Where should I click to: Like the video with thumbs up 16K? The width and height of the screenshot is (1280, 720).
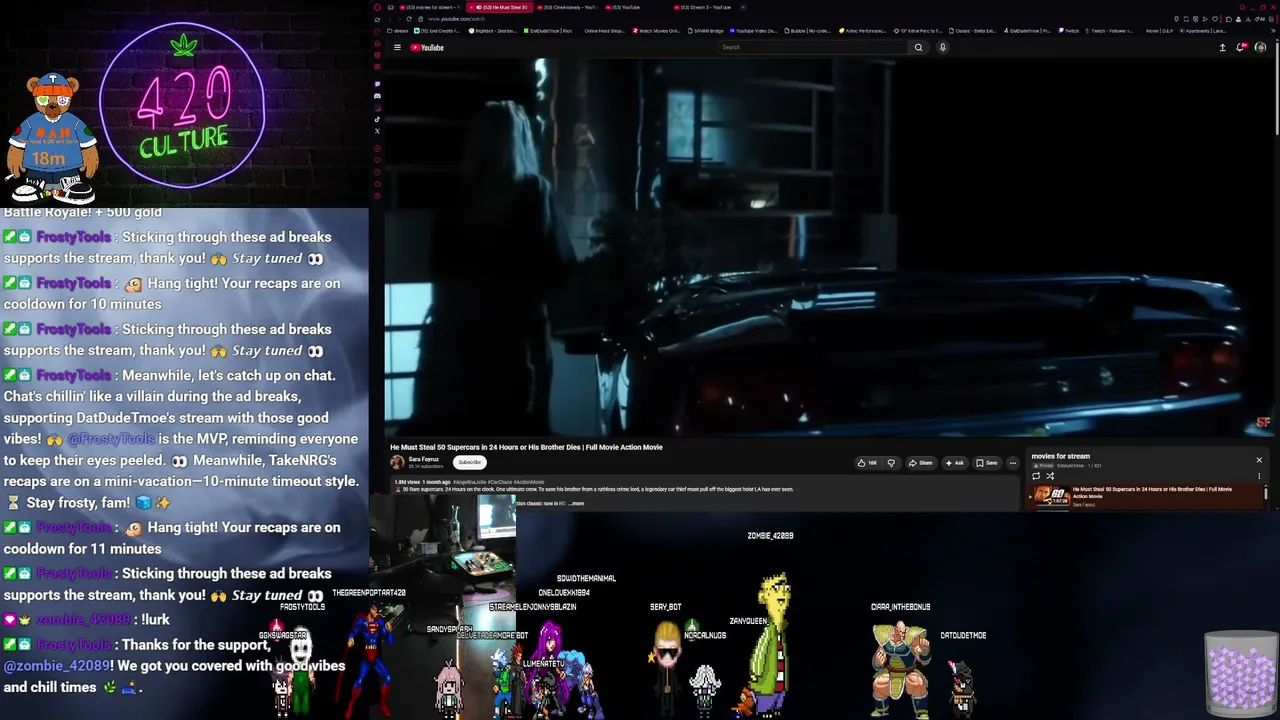click(866, 463)
